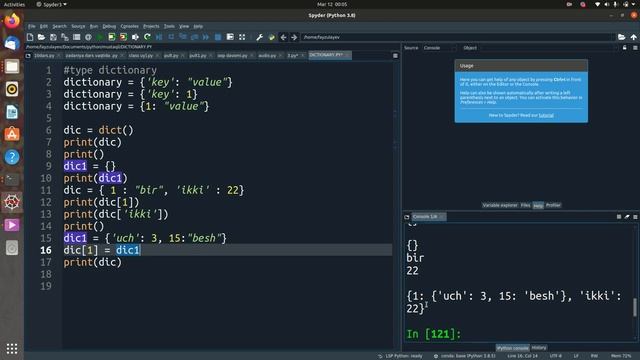Click the Debug file icon
Image resolution: width=640 pixels, height=360 pixels.
159,37
